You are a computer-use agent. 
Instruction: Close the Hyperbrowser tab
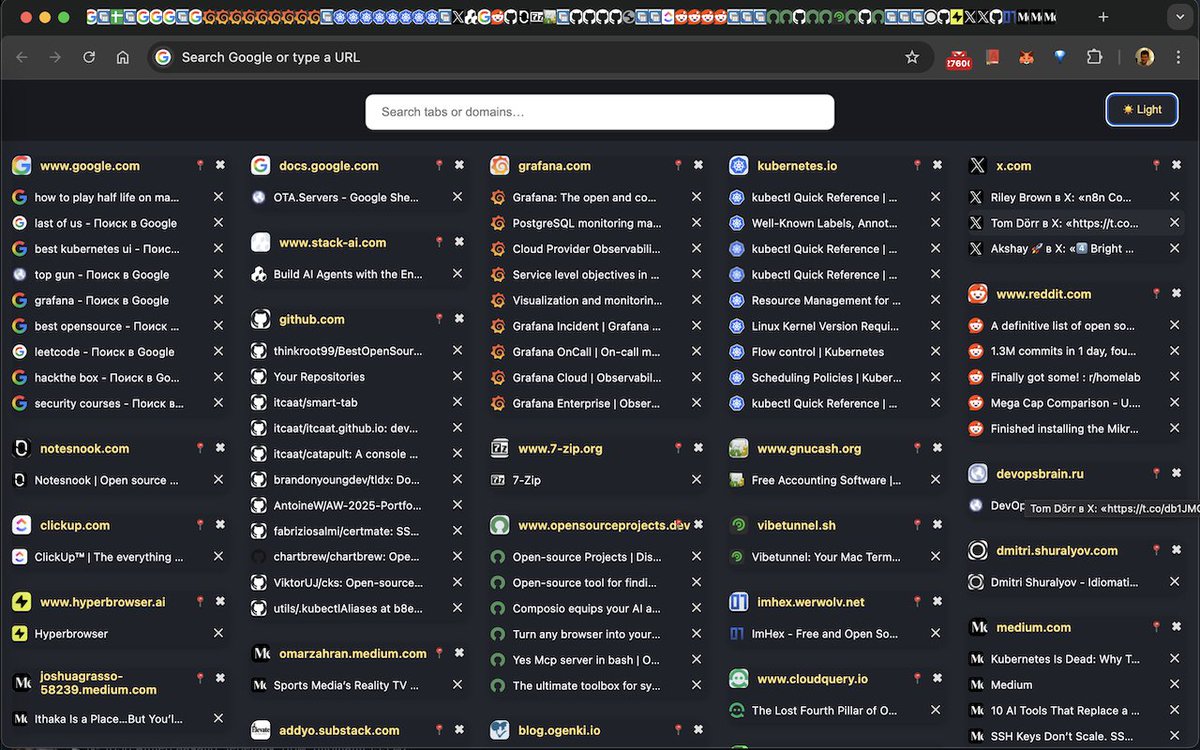pyautogui.click(x=218, y=633)
